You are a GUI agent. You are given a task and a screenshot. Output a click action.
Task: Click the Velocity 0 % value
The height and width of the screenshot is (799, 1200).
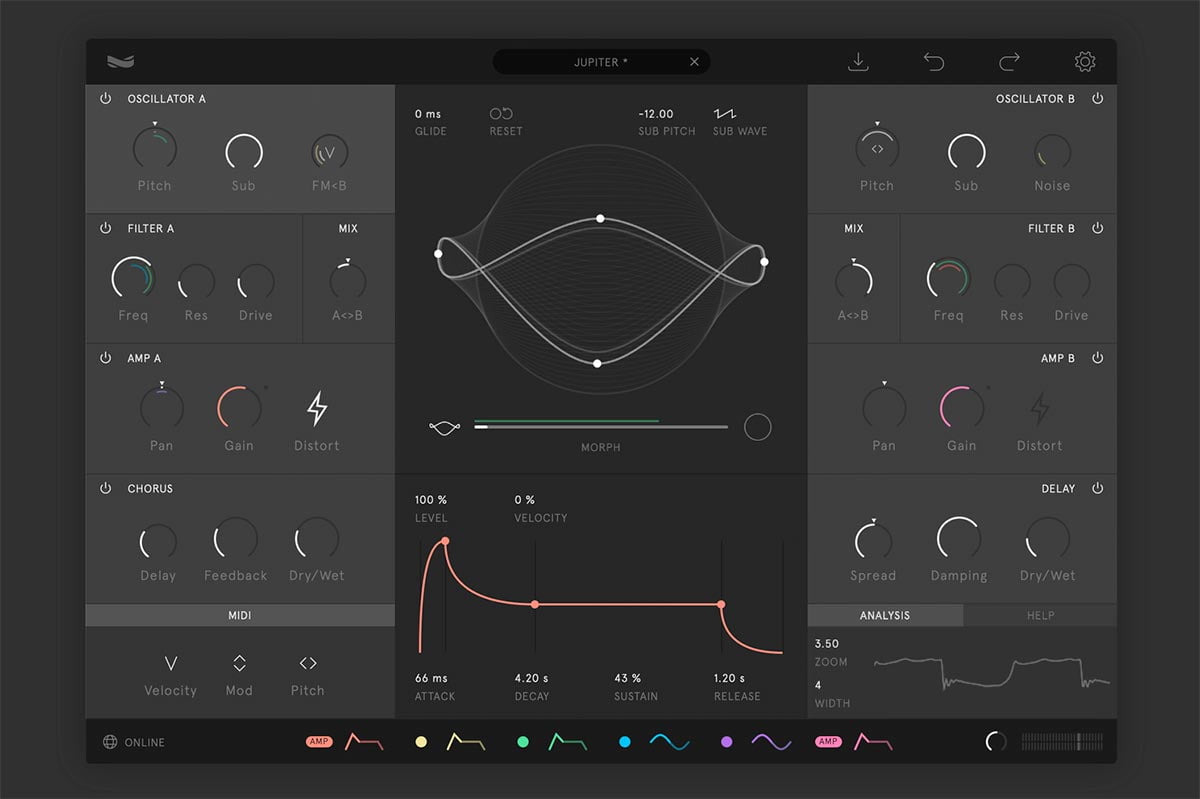(525, 499)
